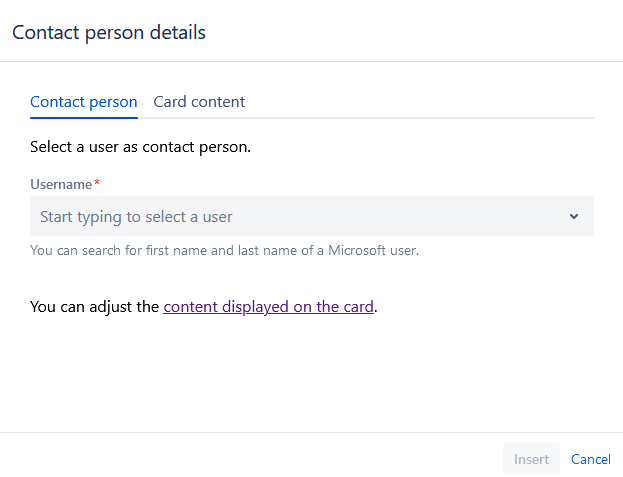Click the red required asterisk next to Username
Viewport: 623px width, 477px height.
point(97,183)
